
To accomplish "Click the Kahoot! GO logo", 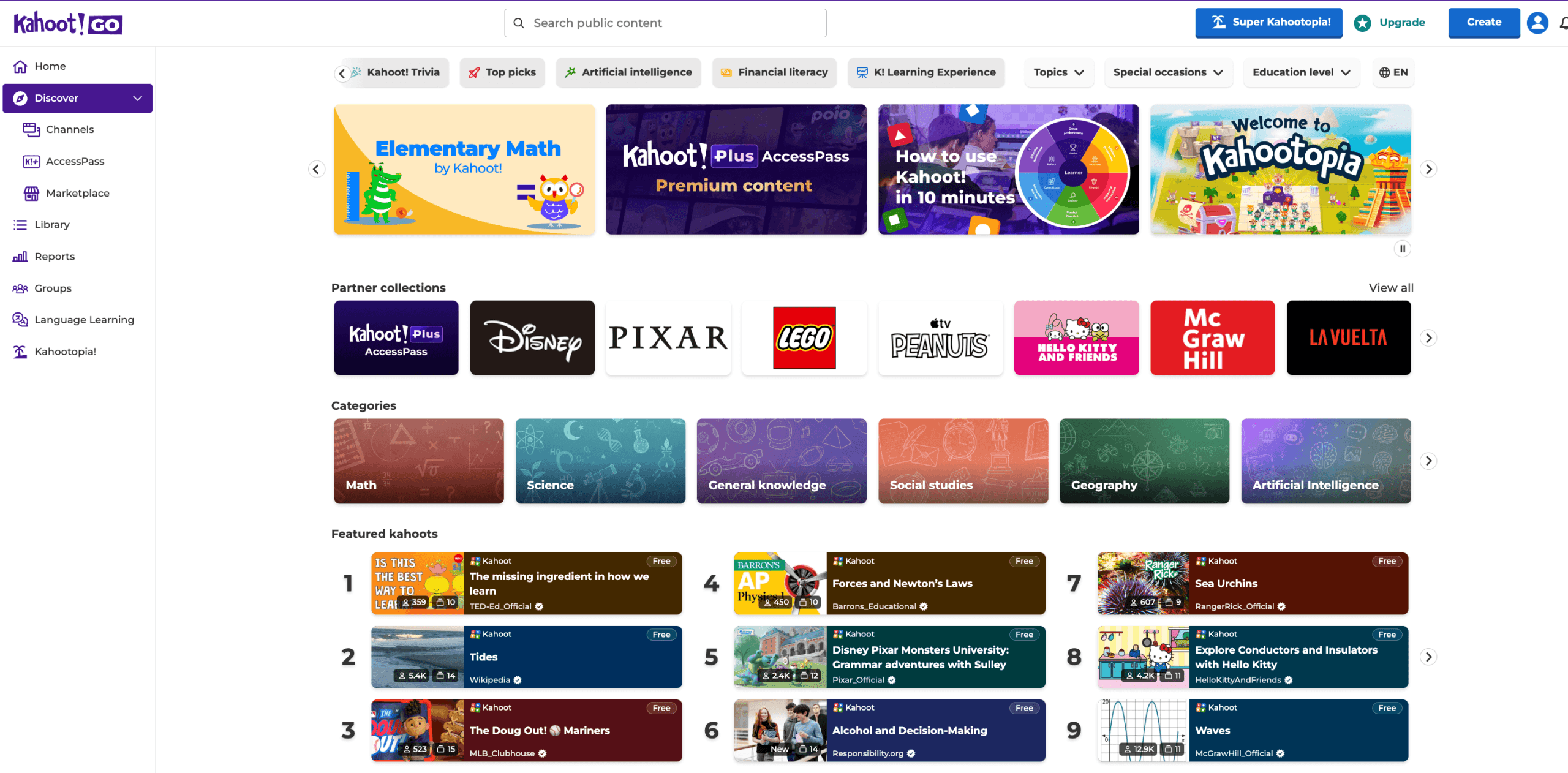I will [x=68, y=23].
